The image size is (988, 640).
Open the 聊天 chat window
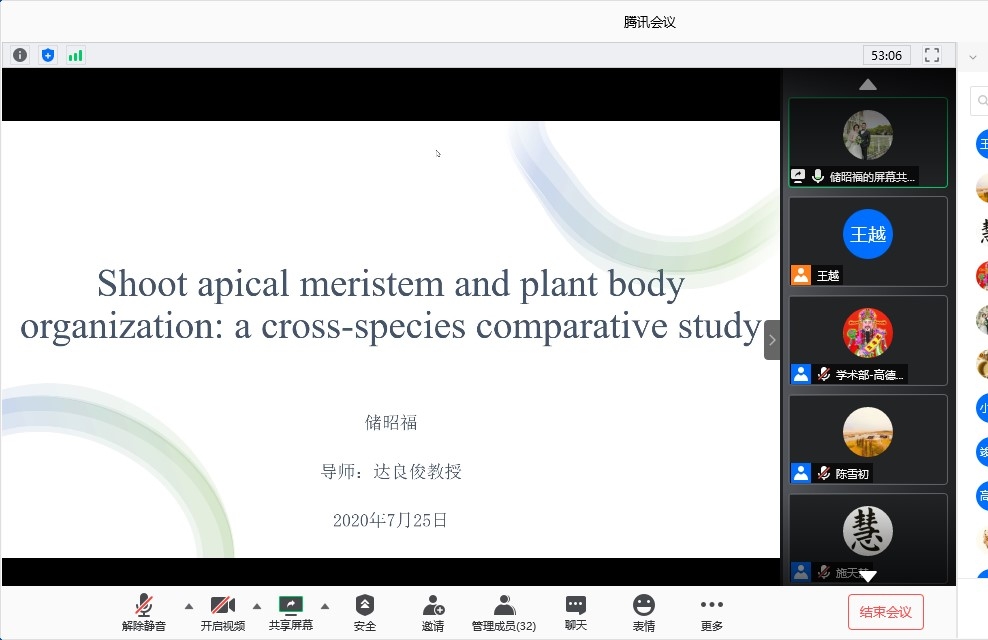pyautogui.click(x=576, y=612)
